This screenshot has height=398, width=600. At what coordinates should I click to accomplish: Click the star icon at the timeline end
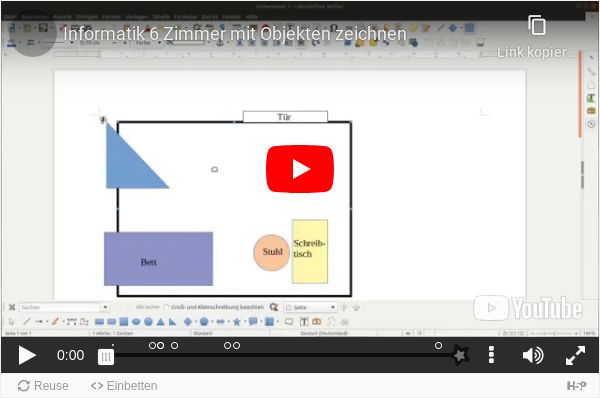point(460,355)
